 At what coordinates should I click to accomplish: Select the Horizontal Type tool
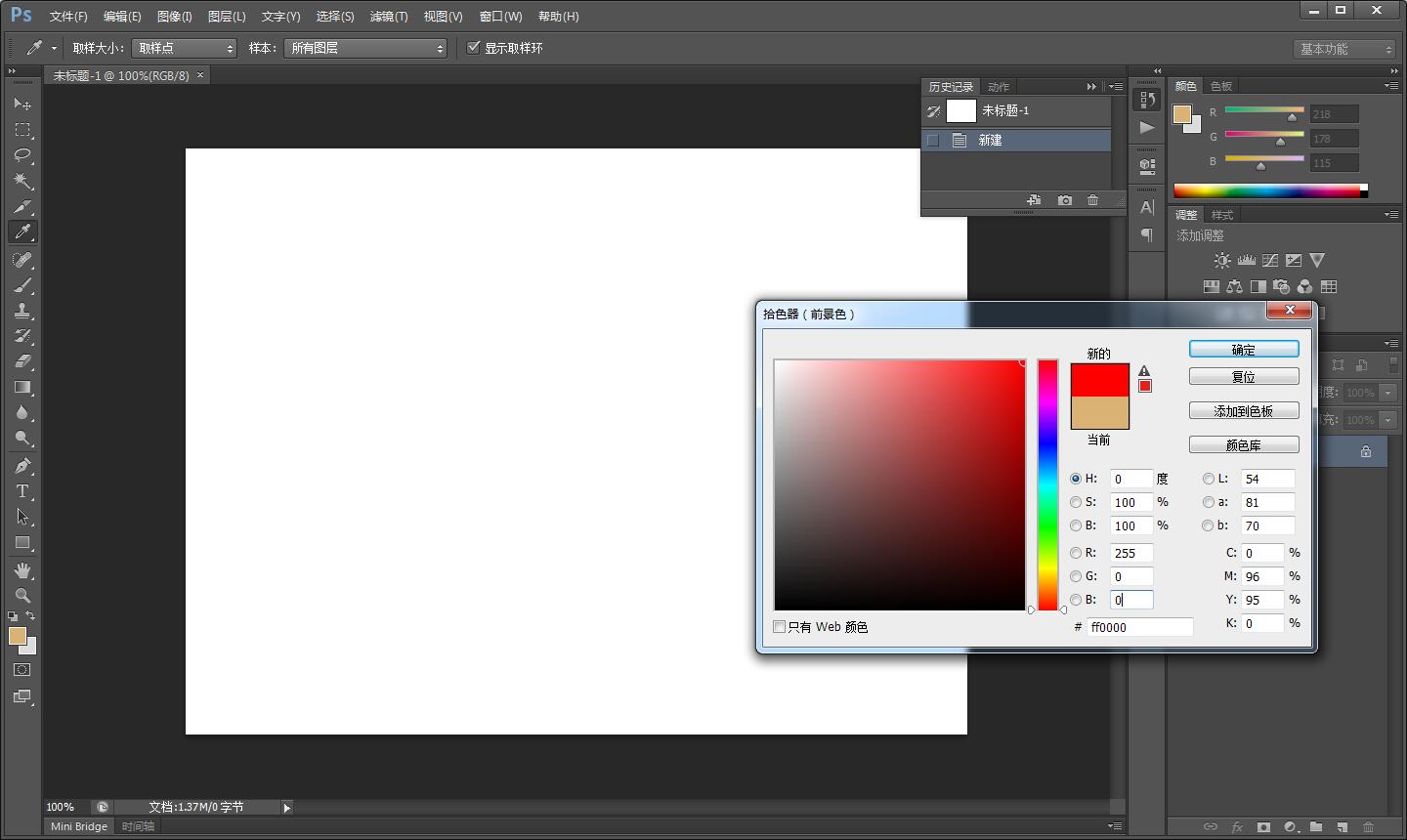[22, 491]
